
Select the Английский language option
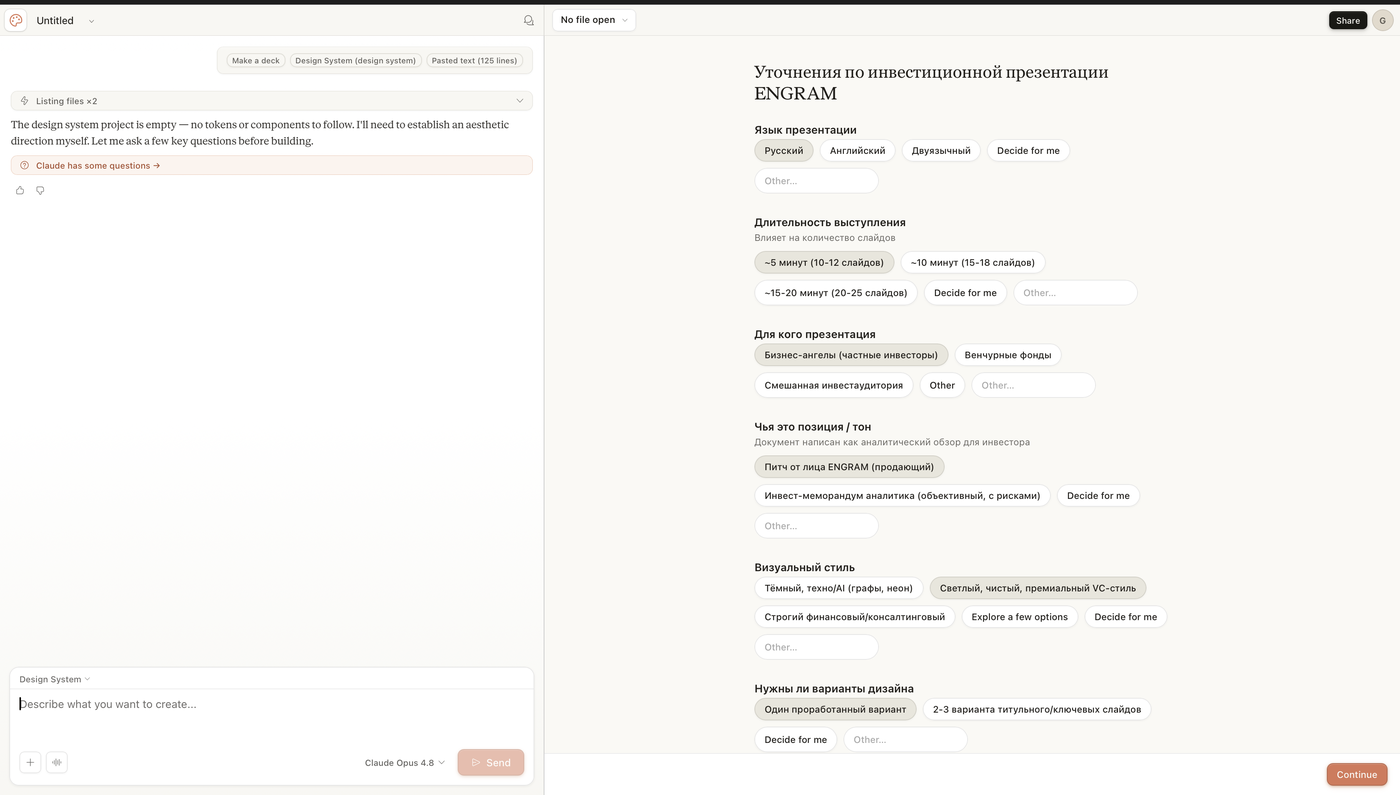[858, 151]
